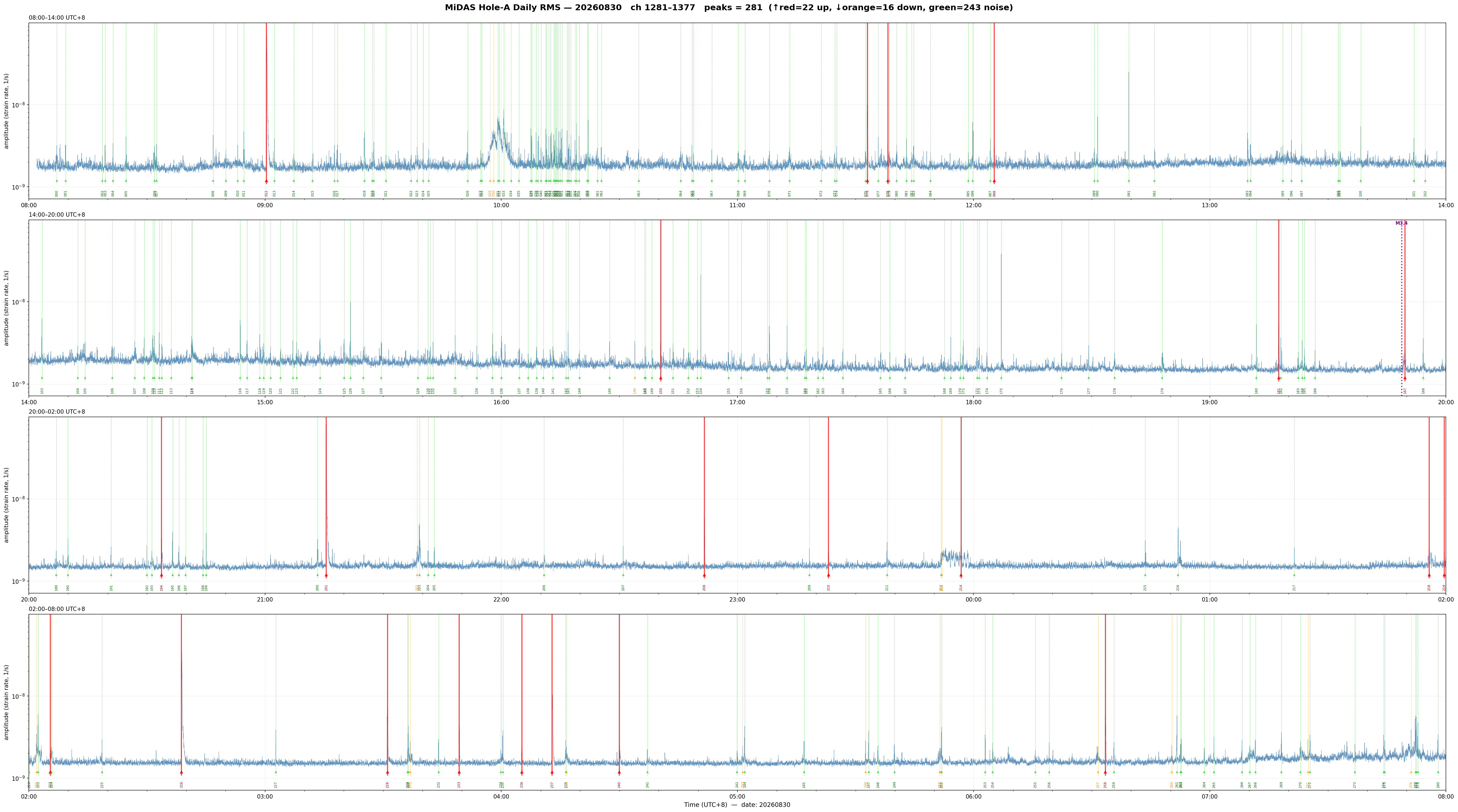Click the red peak number "218"
This screenshot has width=1458, height=812.
[1429, 588]
